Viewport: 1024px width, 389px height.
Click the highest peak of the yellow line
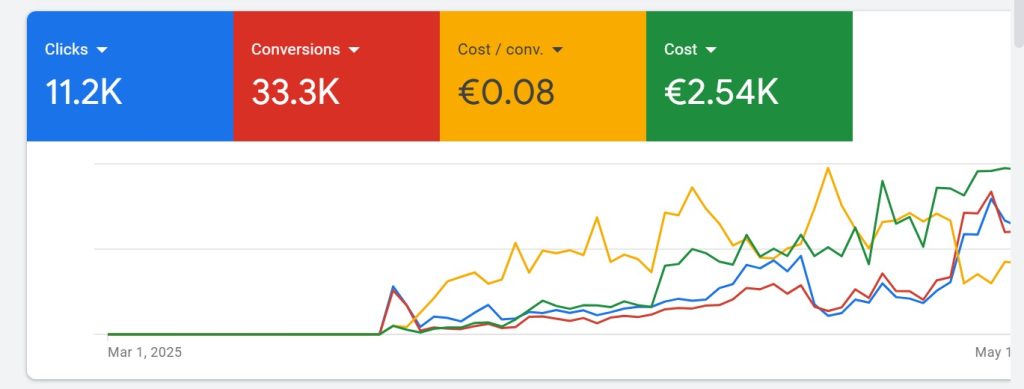pyautogui.click(x=828, y=168)
